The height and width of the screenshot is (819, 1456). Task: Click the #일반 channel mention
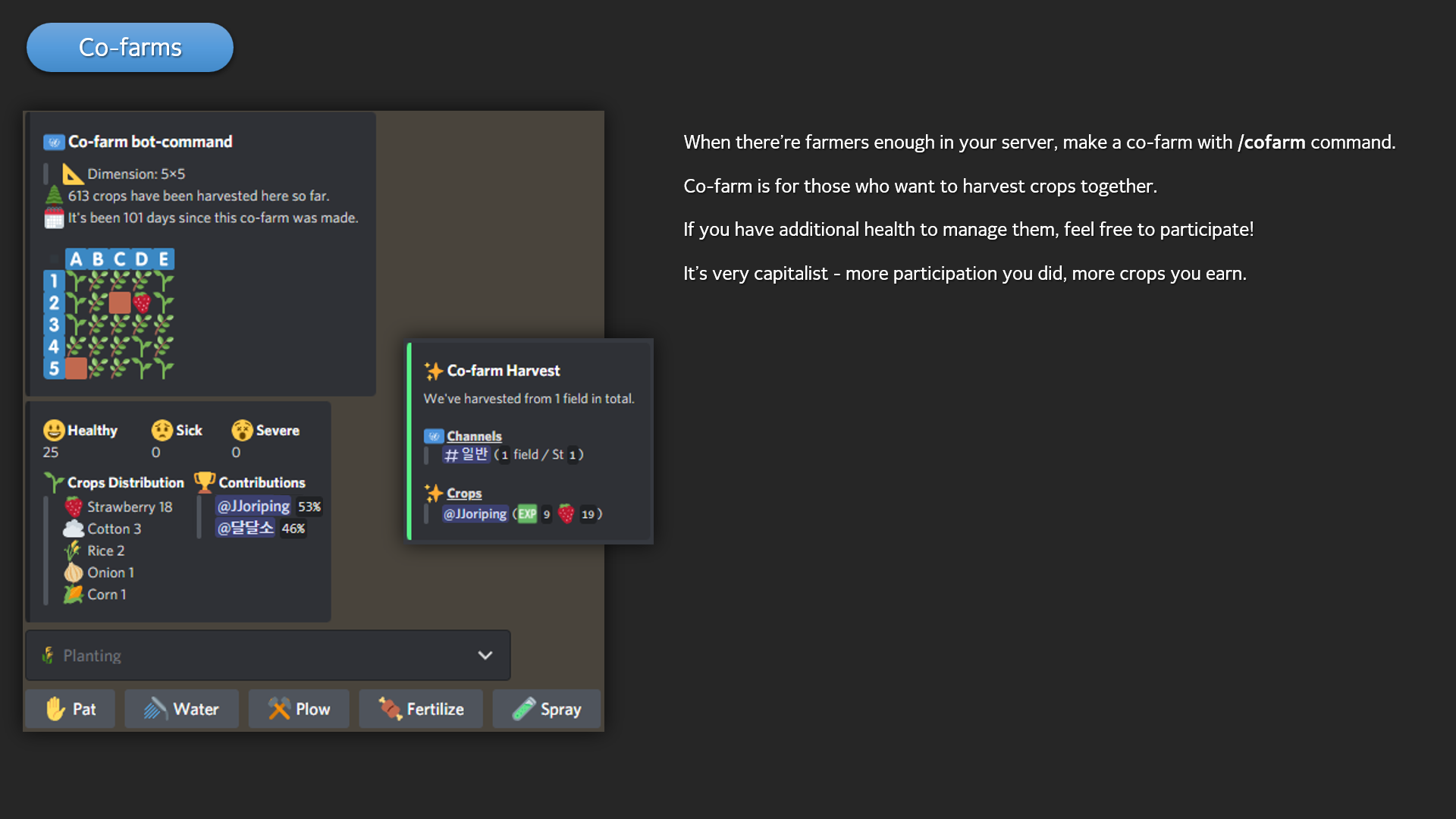click(466, 454)
